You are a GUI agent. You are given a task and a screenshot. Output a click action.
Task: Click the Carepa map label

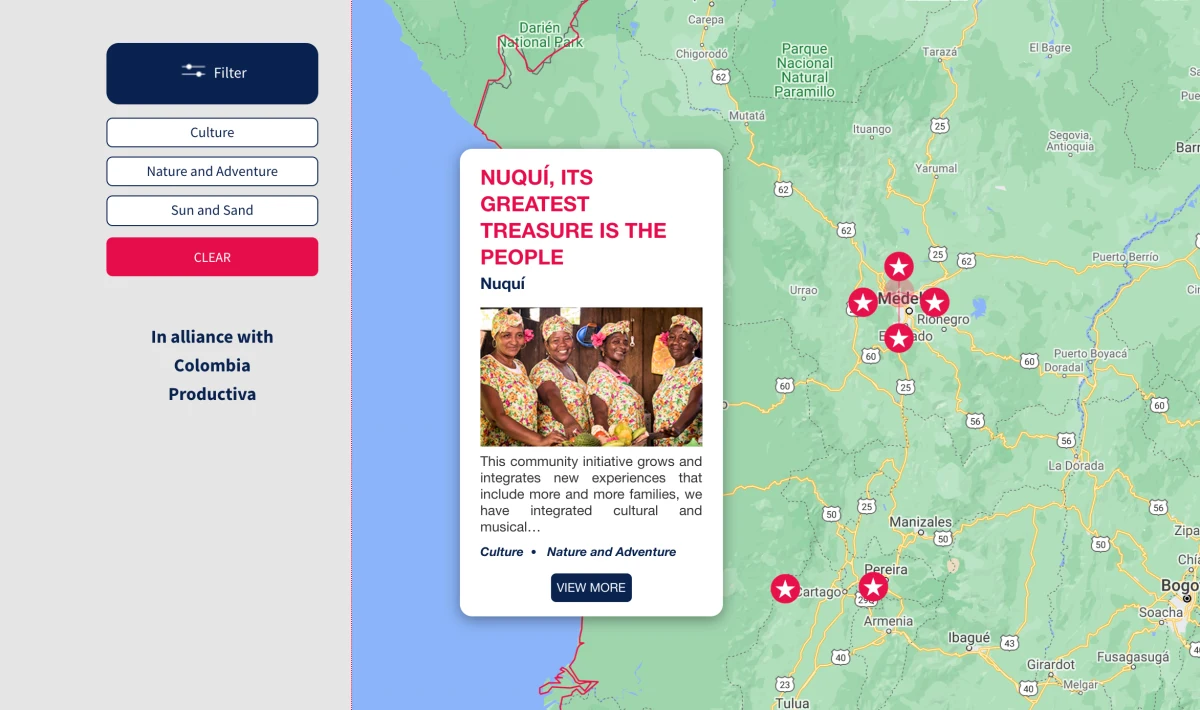pos(706,20)
